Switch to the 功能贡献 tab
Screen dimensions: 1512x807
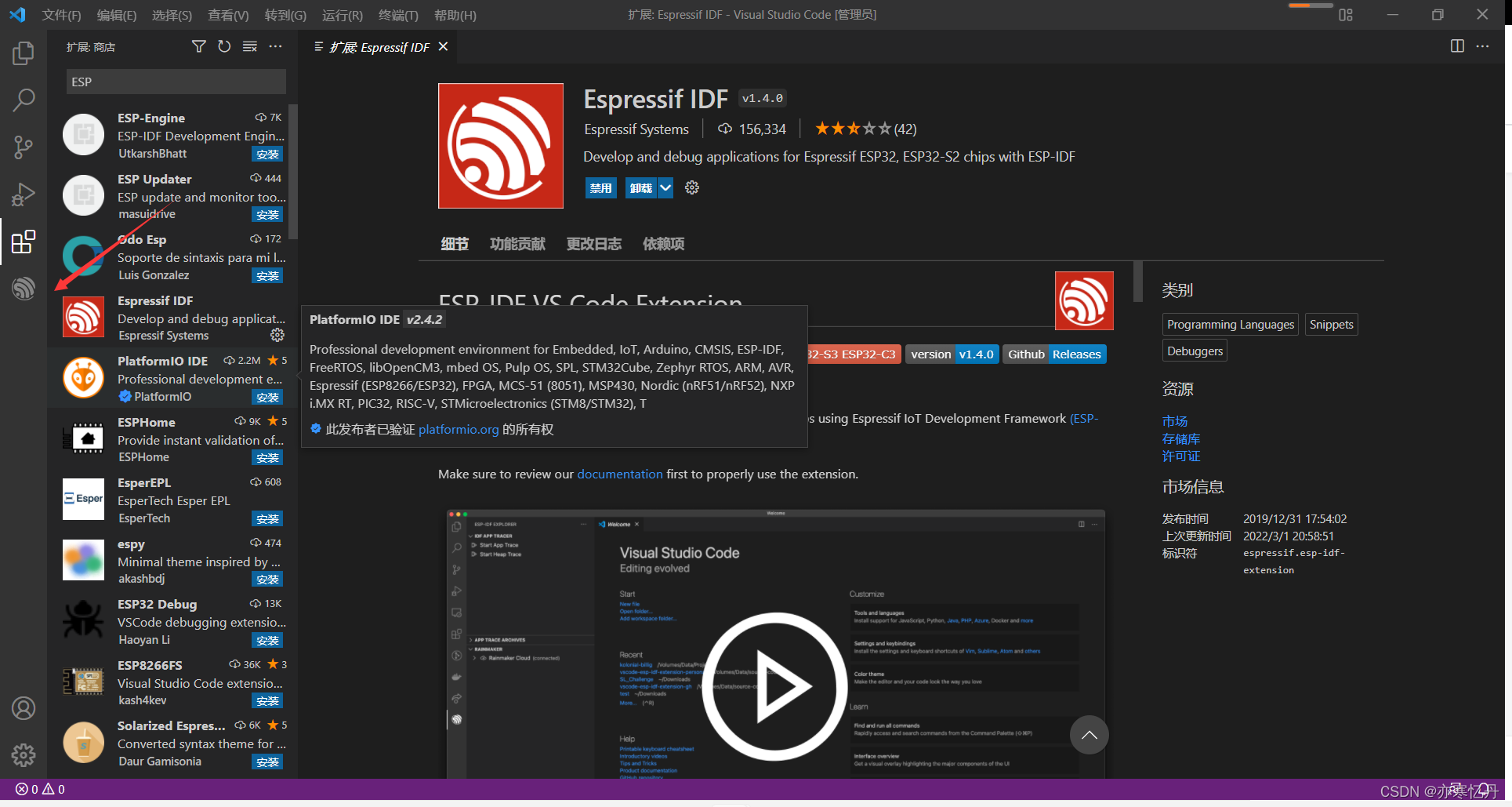[x=517, y=244]
